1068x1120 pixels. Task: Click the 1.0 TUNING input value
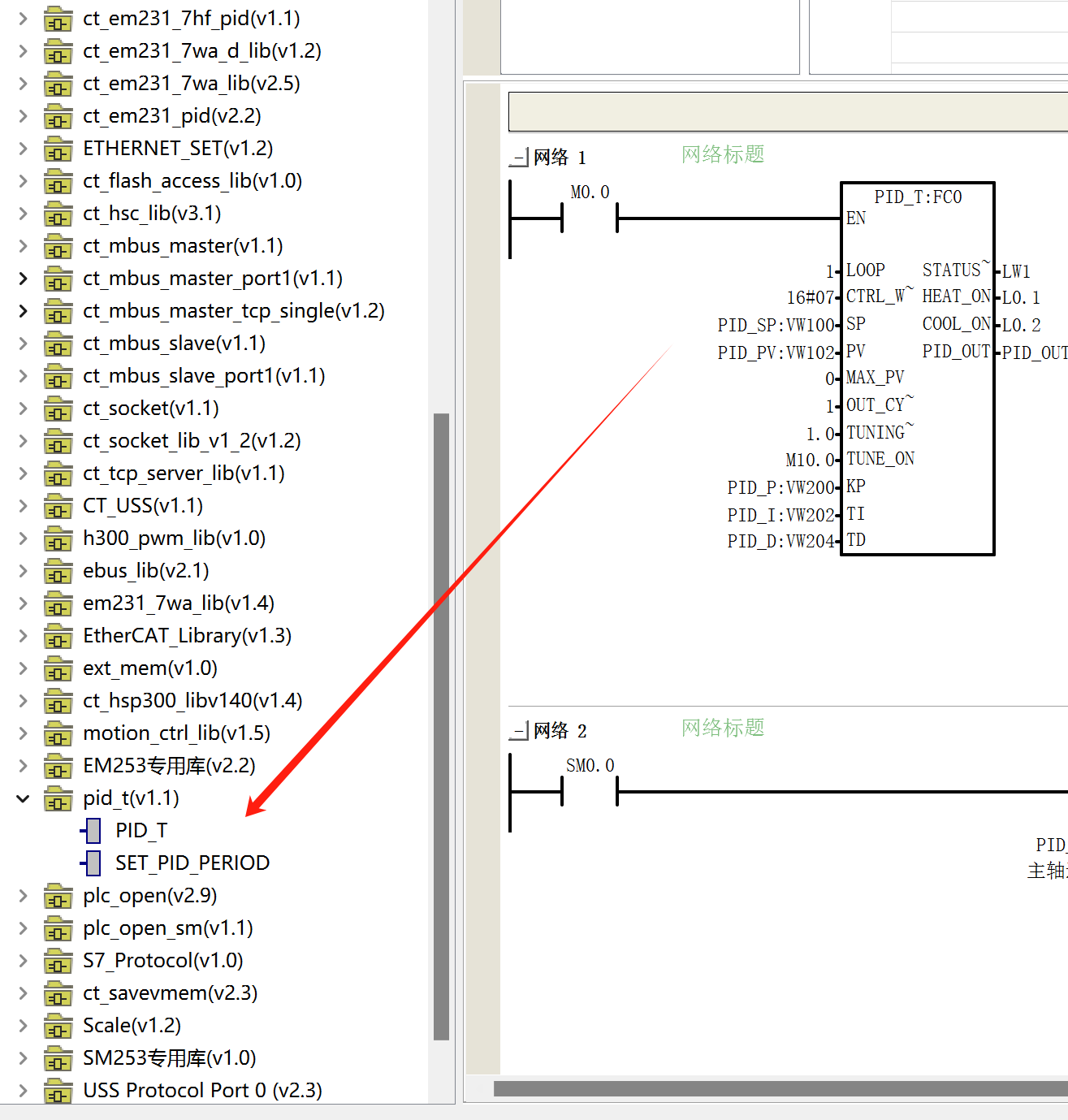820,435
